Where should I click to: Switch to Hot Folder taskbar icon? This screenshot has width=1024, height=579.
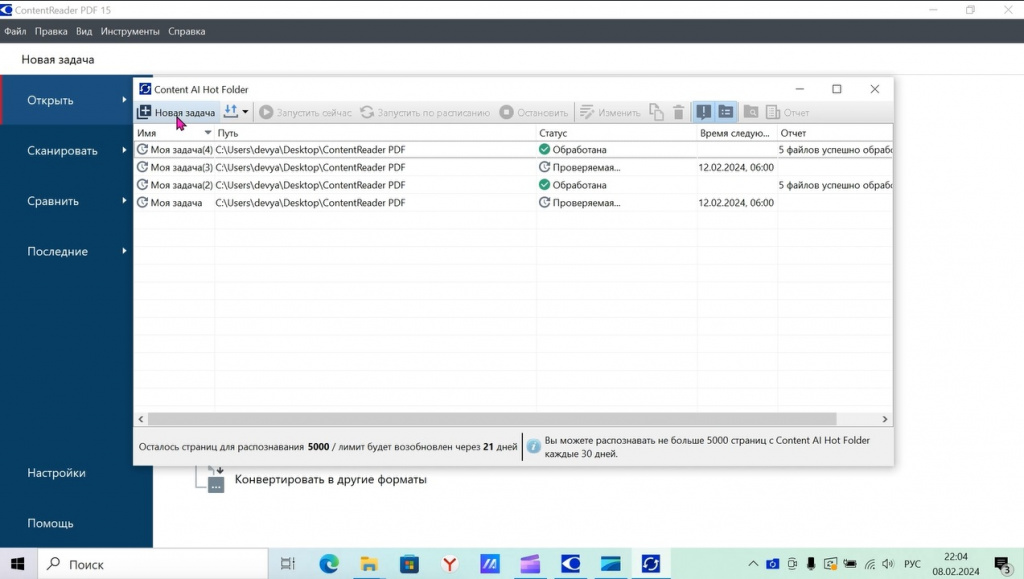point(650,564)
